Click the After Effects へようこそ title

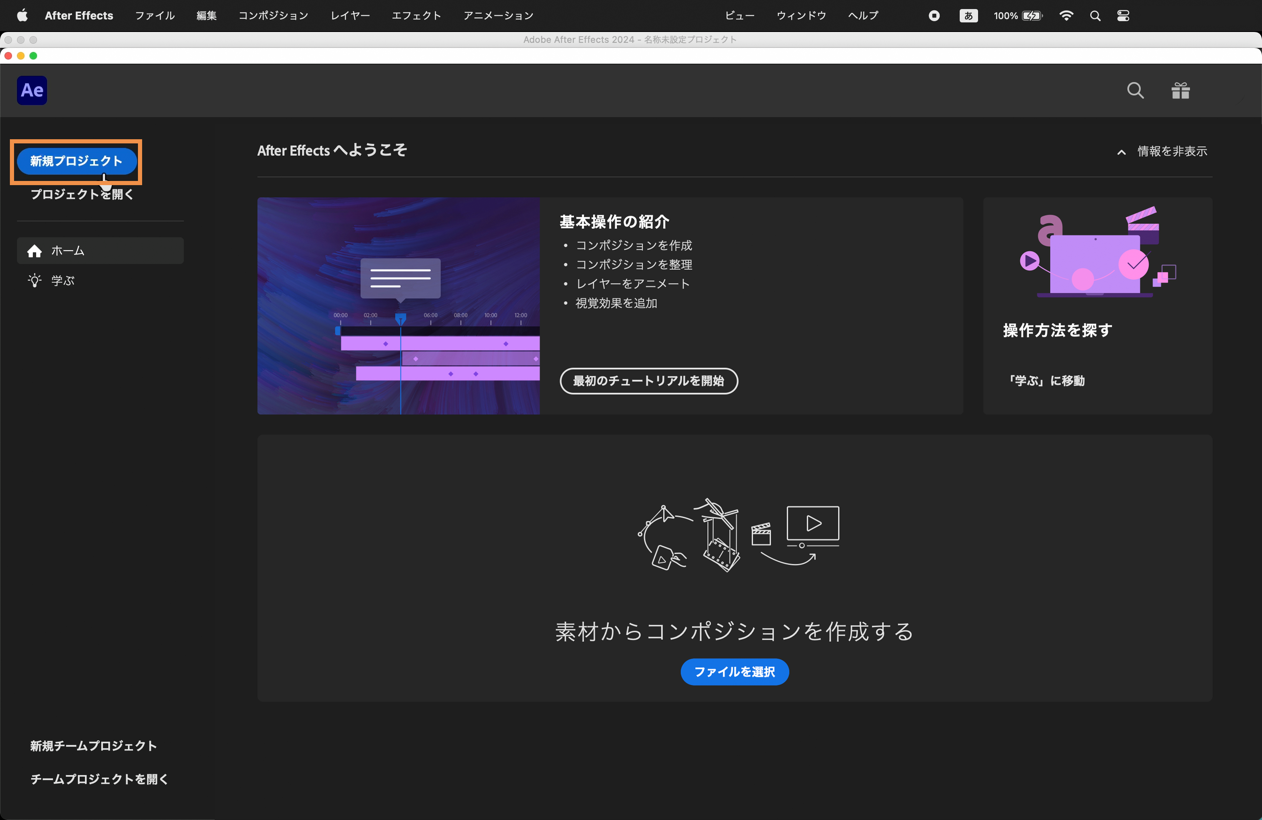pyautogui.click(x=332, y=150)
